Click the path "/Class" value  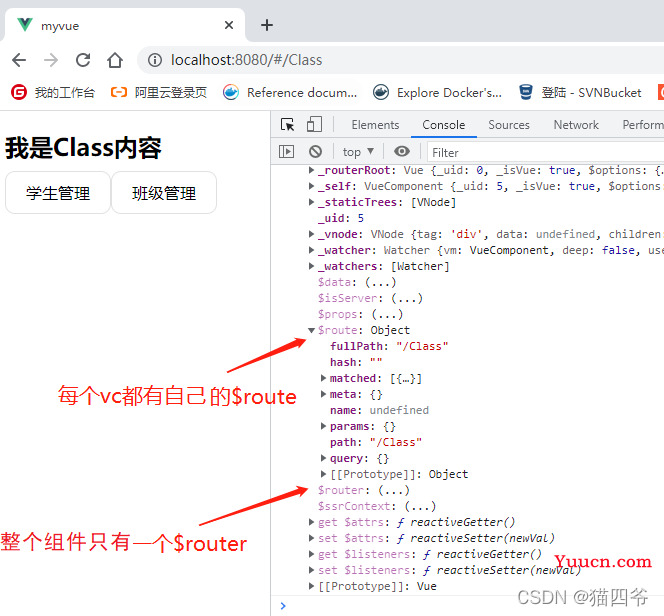[396, 442]
